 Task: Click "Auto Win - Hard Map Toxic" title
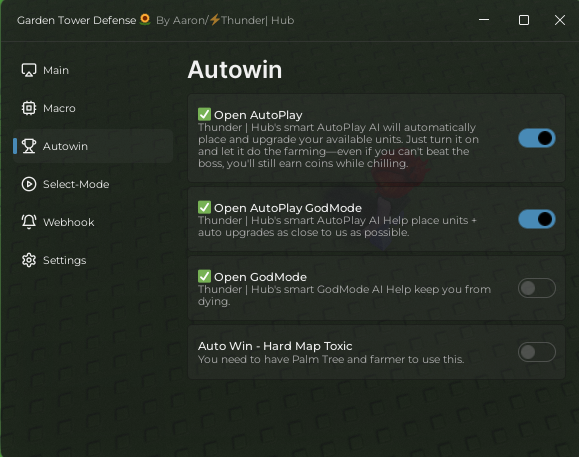(275, 346)
